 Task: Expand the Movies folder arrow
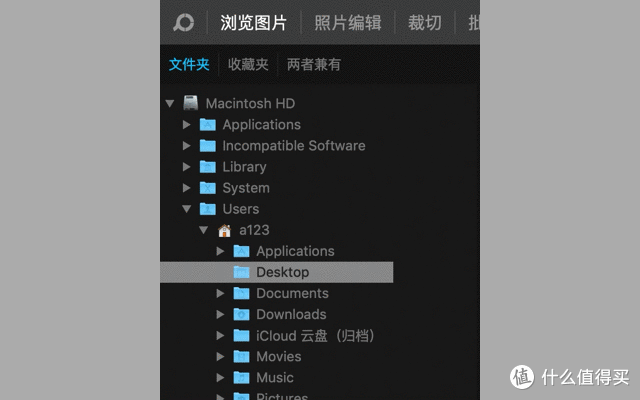pyautogui.click(x=220, y=356)
